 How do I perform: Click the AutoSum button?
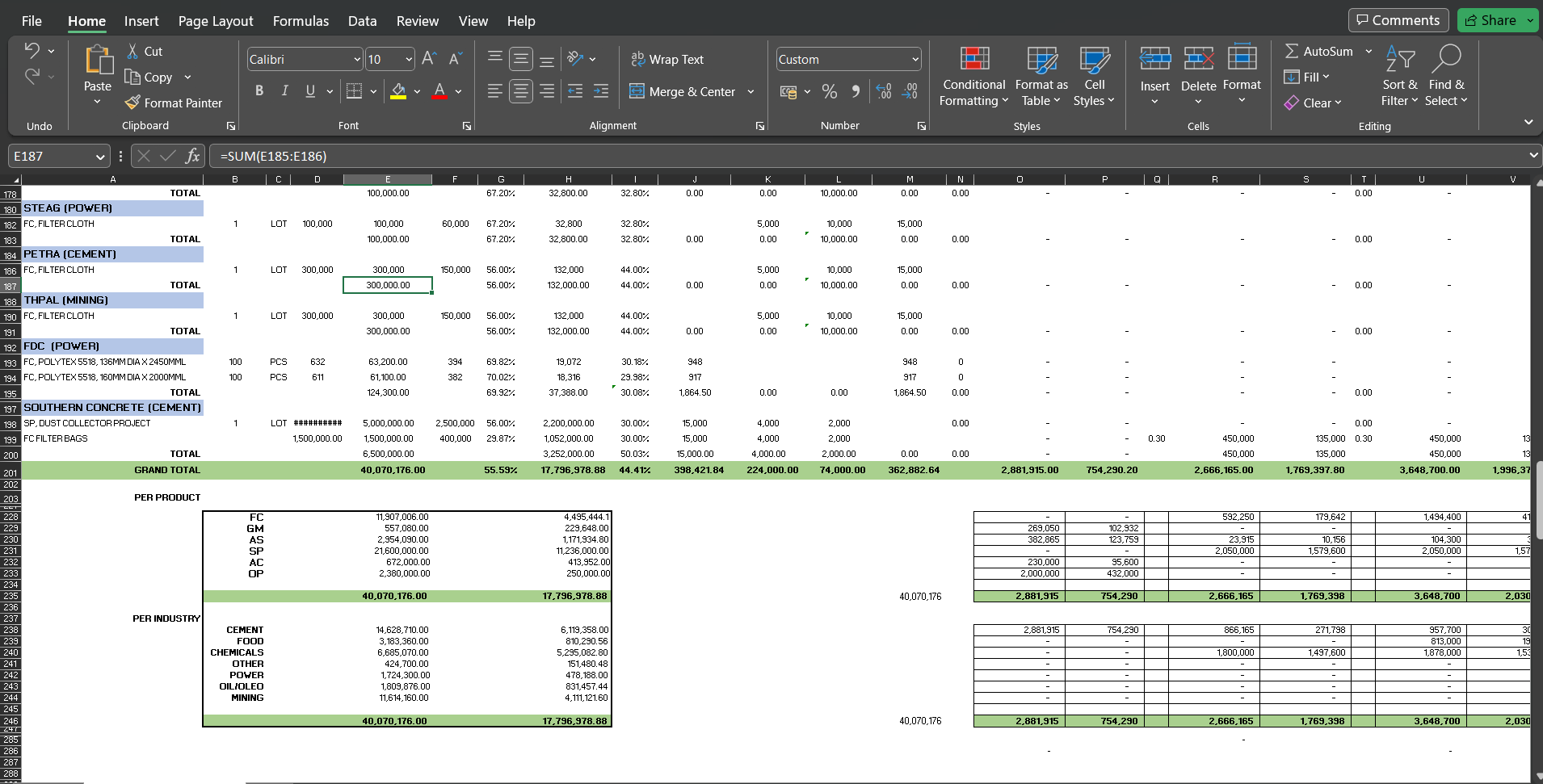coord(1319,51)
